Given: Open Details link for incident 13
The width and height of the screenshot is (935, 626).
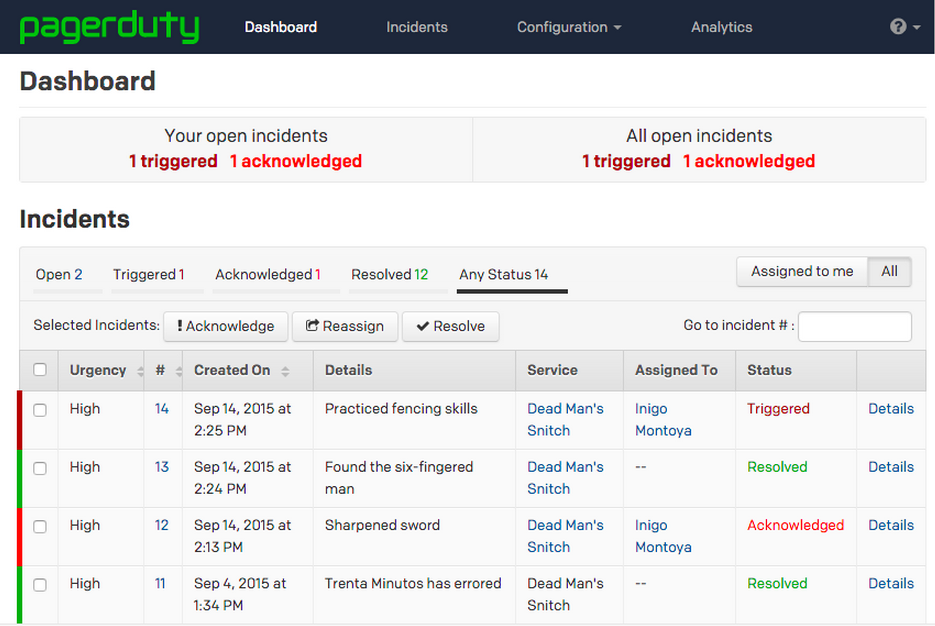Looking at the screenshot, I should [890, 467].
